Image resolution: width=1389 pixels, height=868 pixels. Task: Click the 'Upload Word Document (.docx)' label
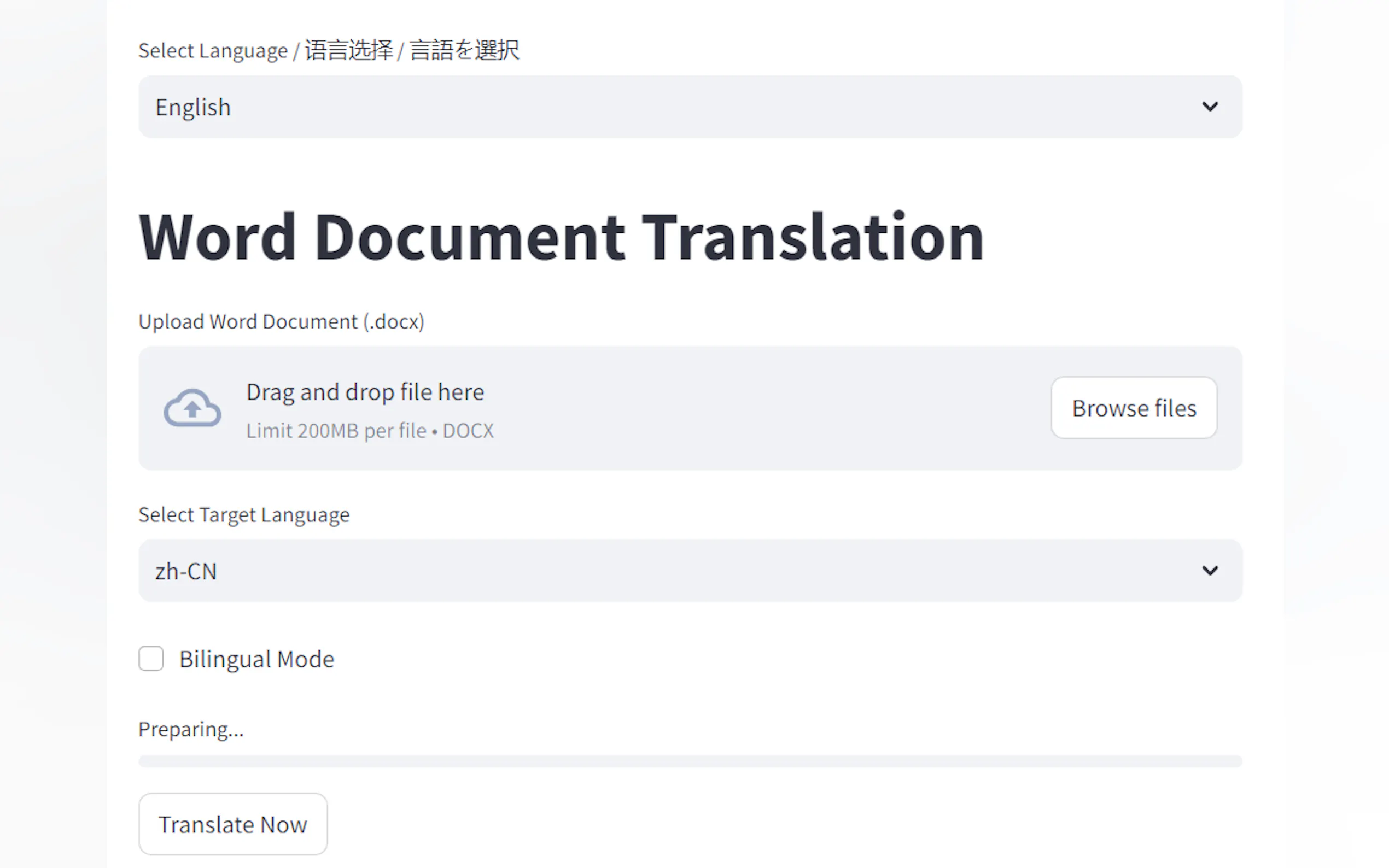282,321
